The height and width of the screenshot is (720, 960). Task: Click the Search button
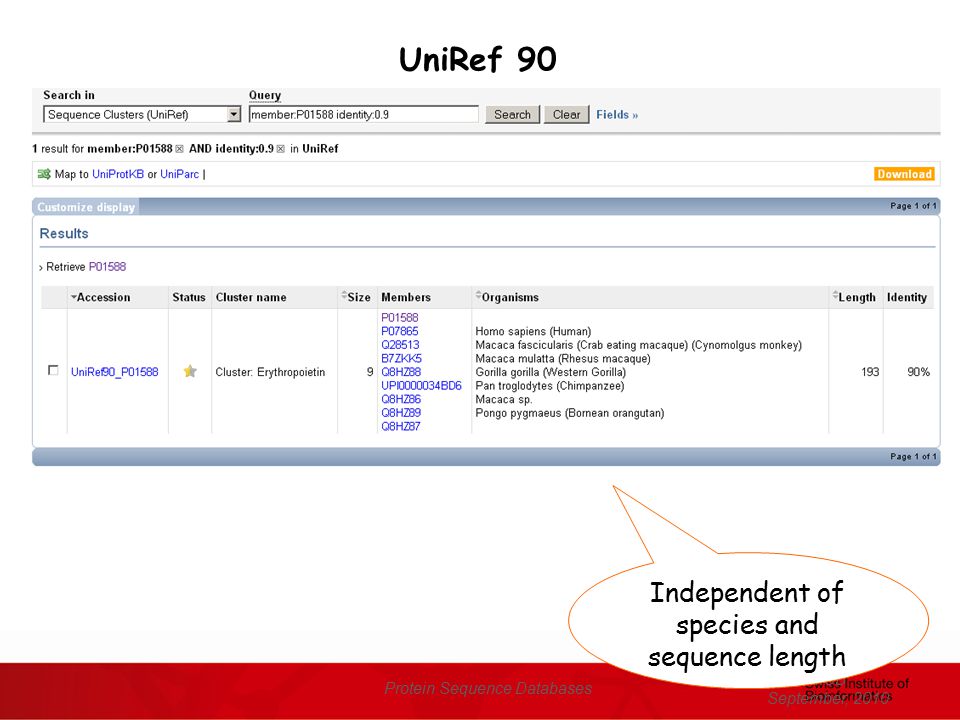512,114
